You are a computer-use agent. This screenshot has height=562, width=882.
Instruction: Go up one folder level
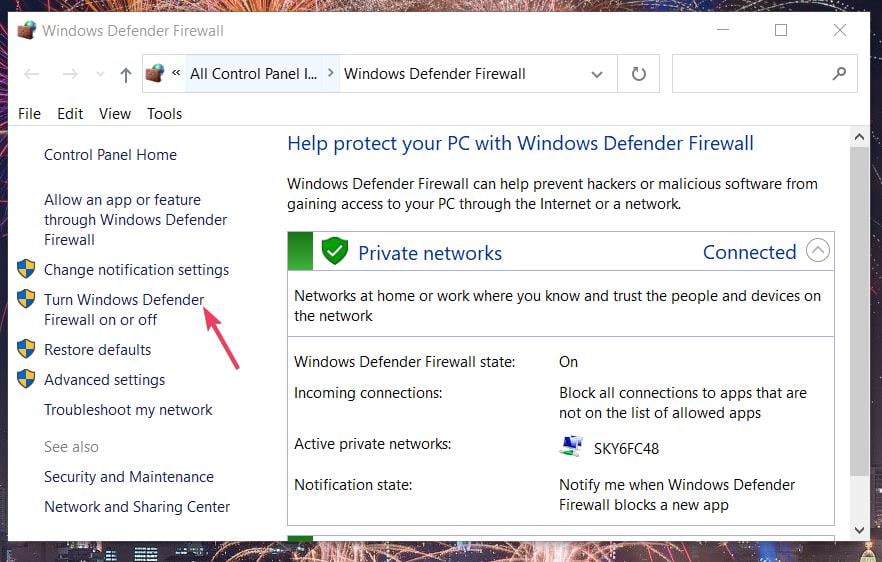pyautogui.click(x=125, y=74)
